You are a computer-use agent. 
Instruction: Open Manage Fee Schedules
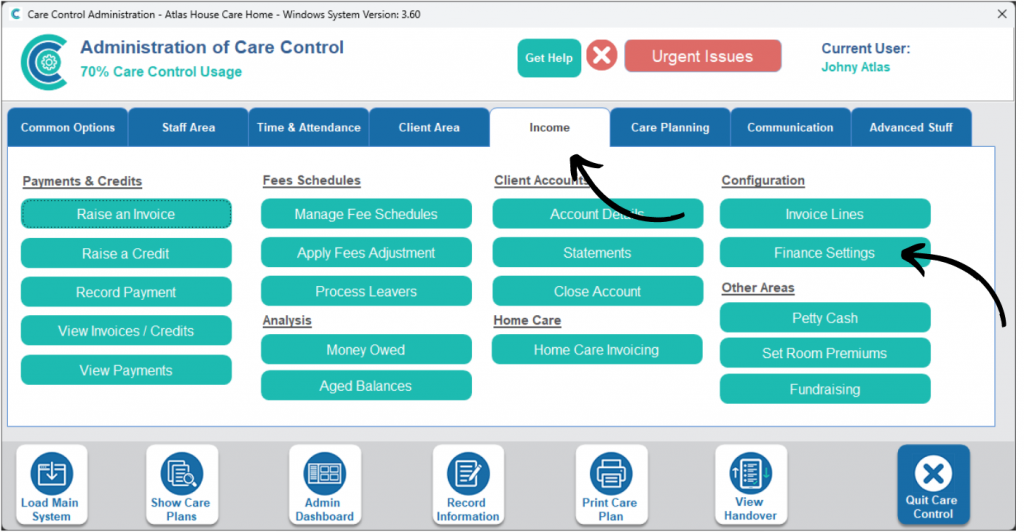pyautogui.click(x=366, y=214)
